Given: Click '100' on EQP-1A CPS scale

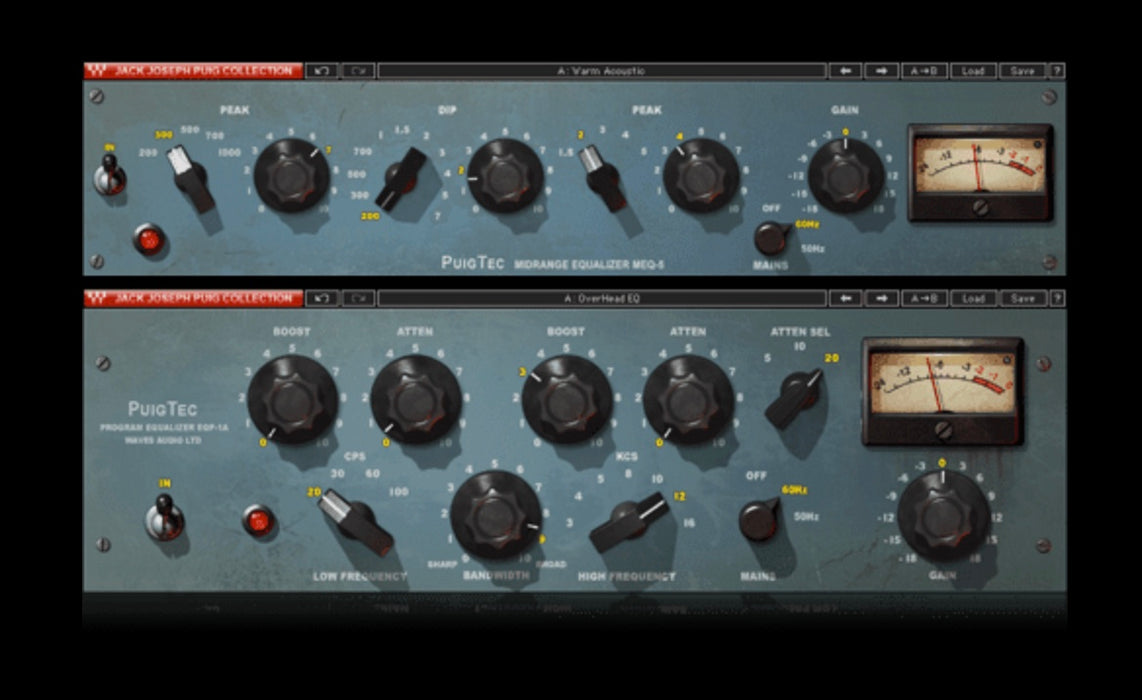Looking at the screenshot, I should [398, 492].
